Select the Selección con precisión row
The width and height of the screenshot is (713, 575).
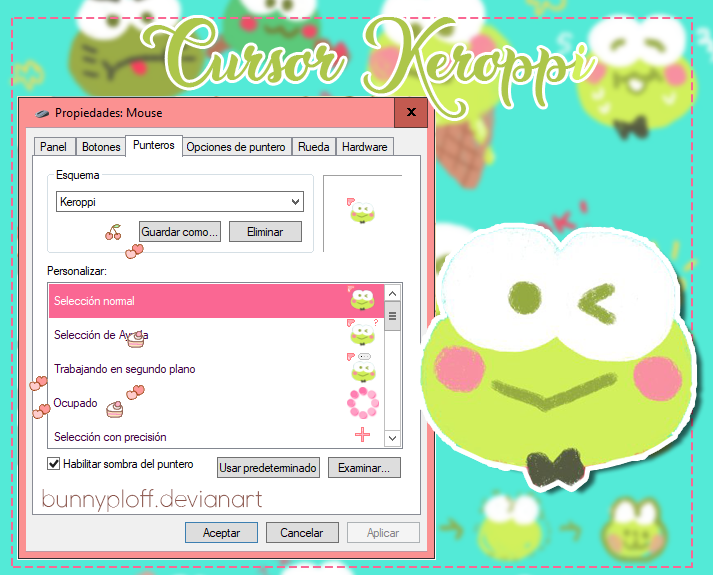(x=216, y=436)
